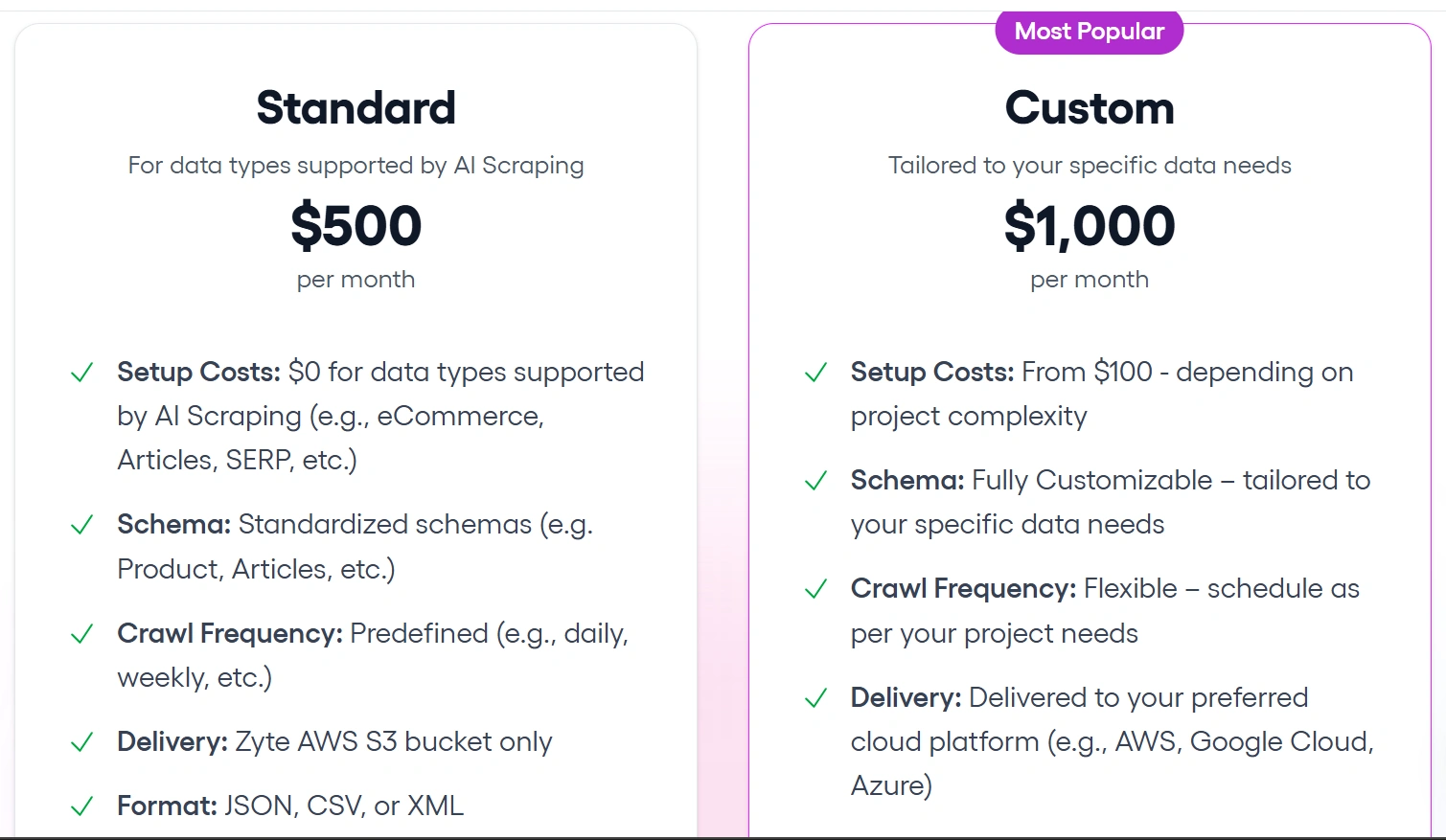Image resolution: width=1446 pixels, height=840 pixels.
Task: Click the checkmark beside Flexible Crawl Frequency
Action: pyautogui.click(x=815, y=589)
